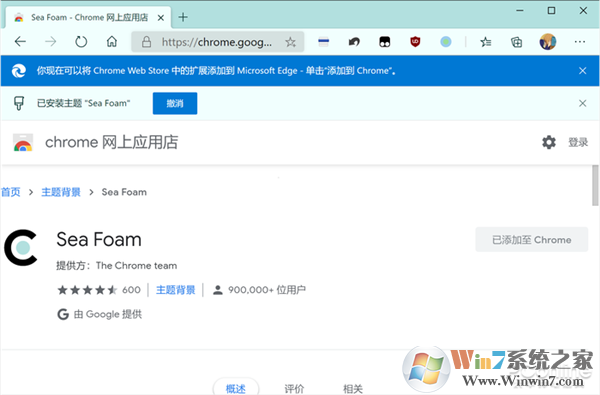Select the 概述 overview tab

point(236,388)
